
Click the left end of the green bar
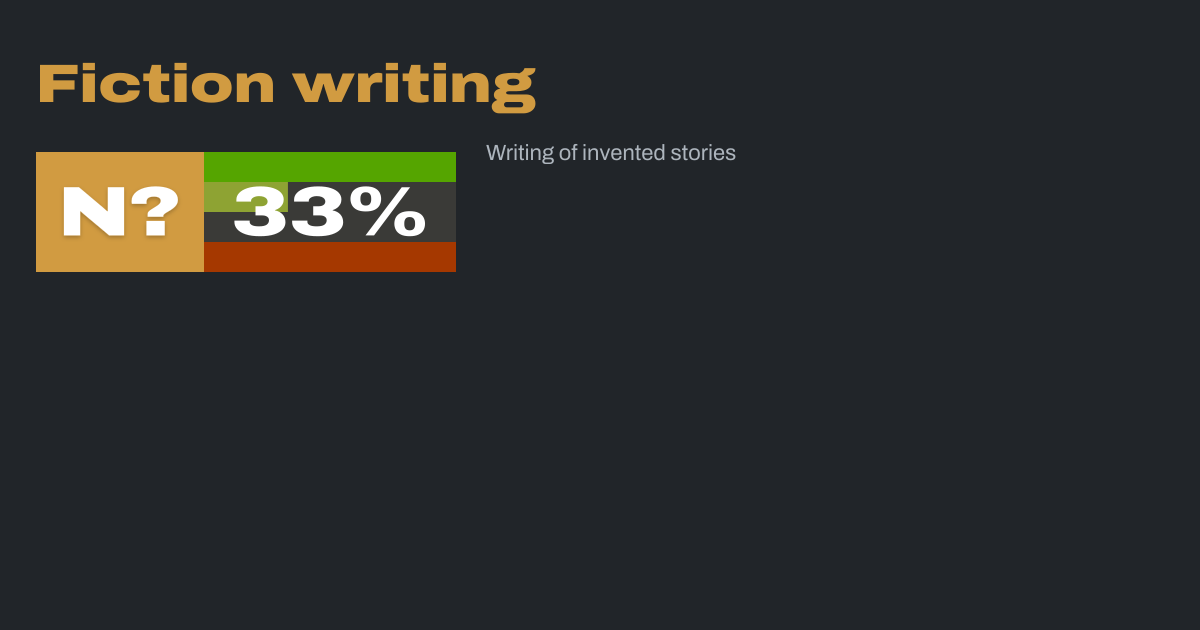pos(212,166)
